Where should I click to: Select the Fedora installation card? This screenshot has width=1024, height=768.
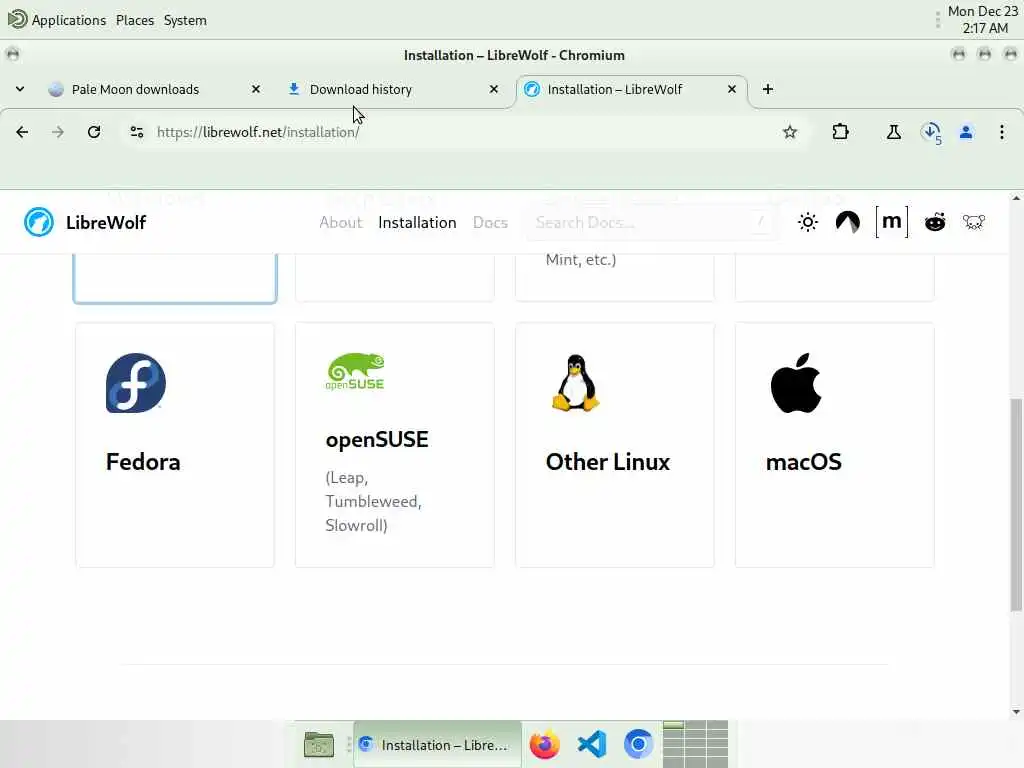(175, 445)
